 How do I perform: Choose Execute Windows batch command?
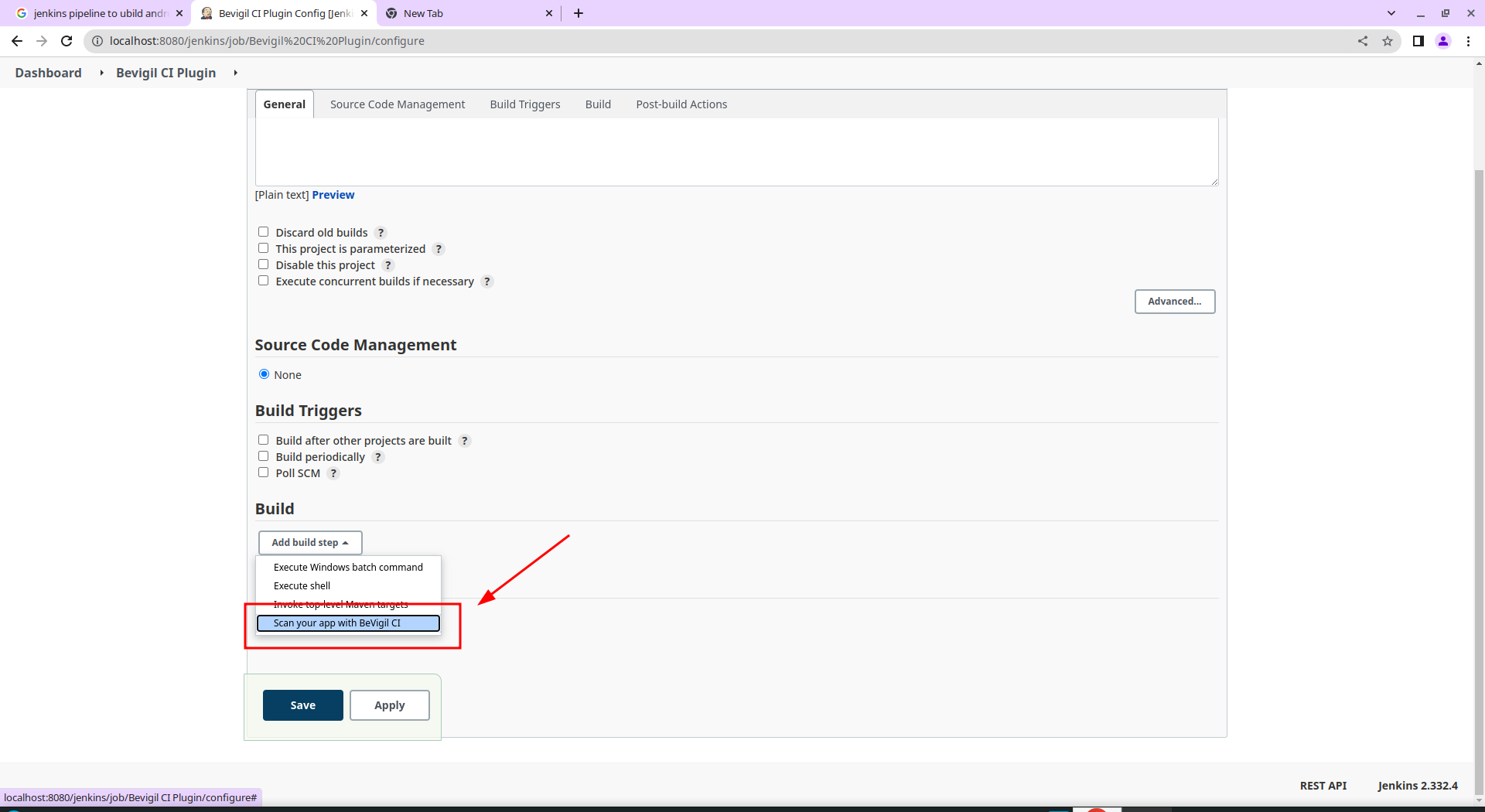click(348, 568)
